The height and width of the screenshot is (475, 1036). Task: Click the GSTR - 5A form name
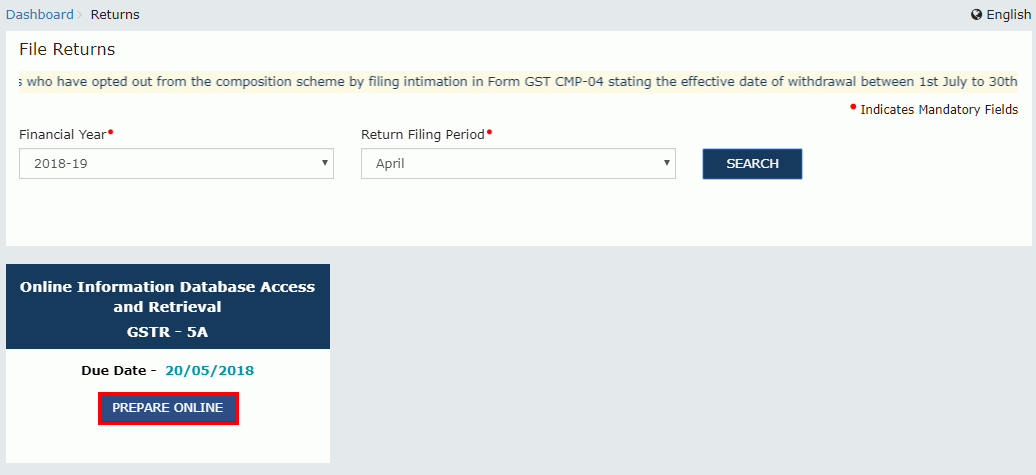coord(168,329)
